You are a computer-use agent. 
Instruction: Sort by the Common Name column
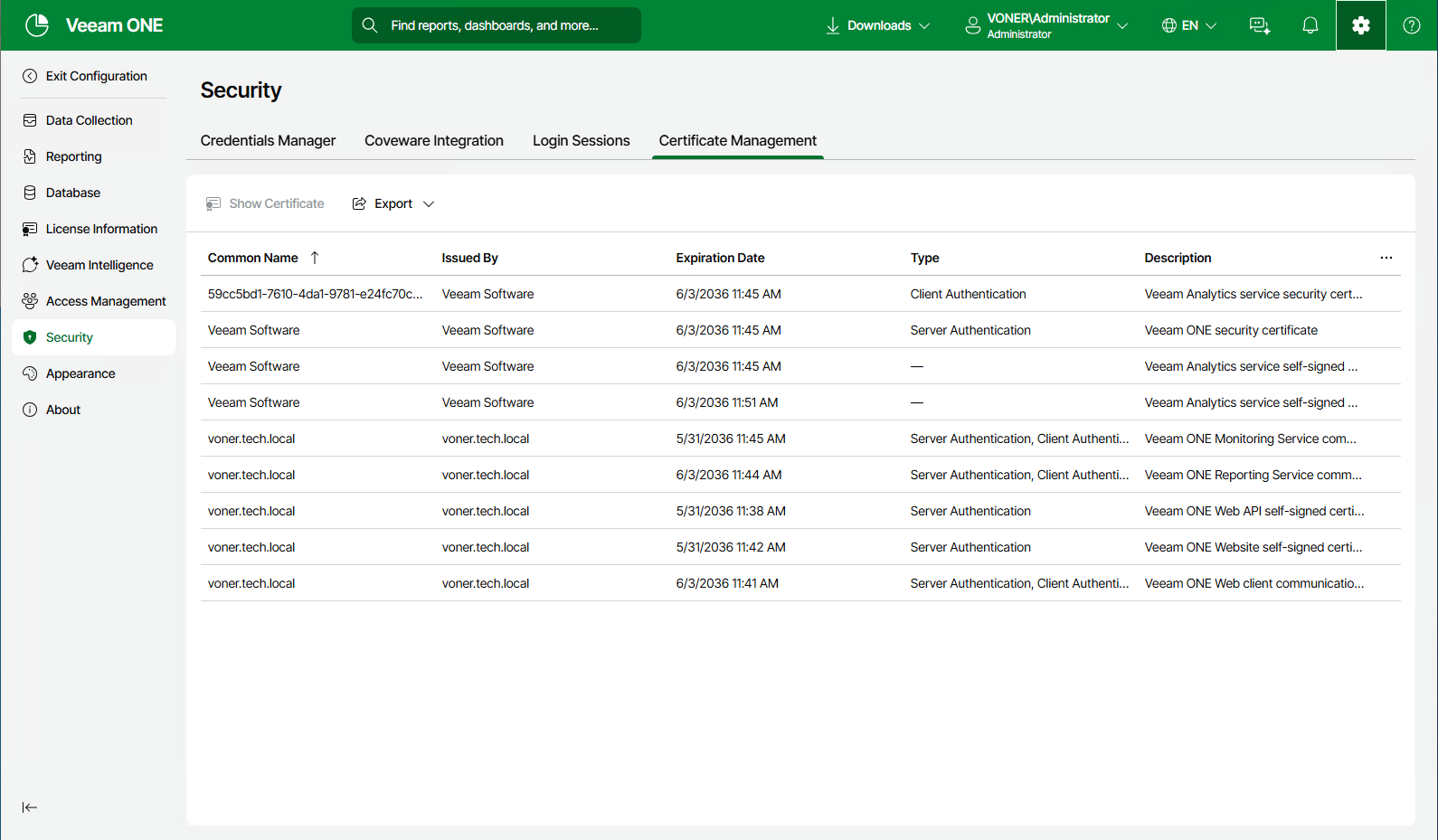click(x=253, y=258)
